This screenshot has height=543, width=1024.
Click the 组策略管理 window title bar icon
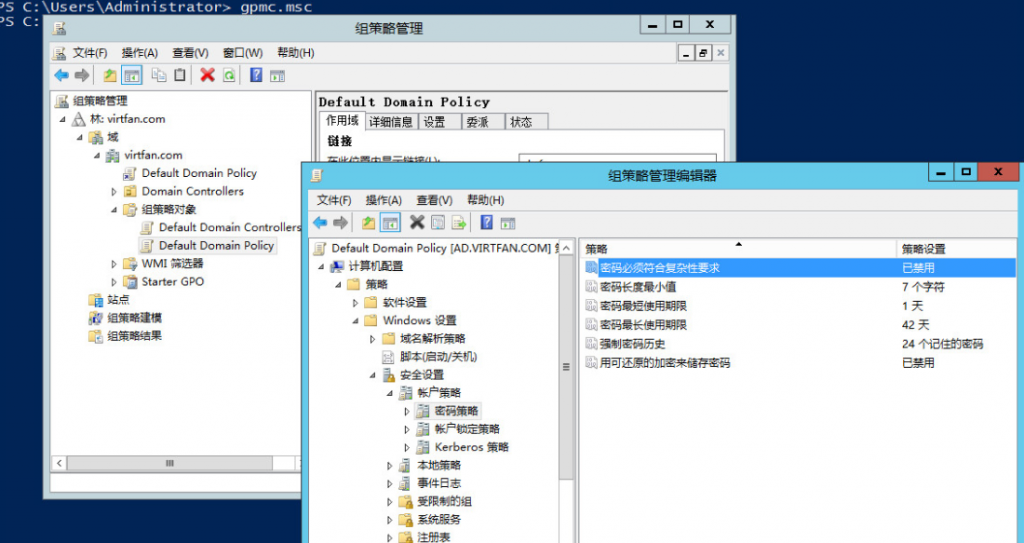point(59,28)
